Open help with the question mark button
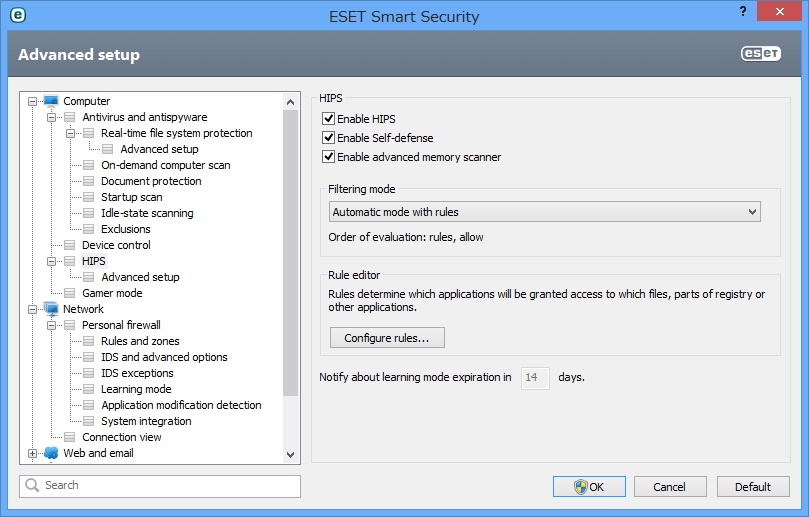This screenshot has width=809, height=517. coord(742,11)
